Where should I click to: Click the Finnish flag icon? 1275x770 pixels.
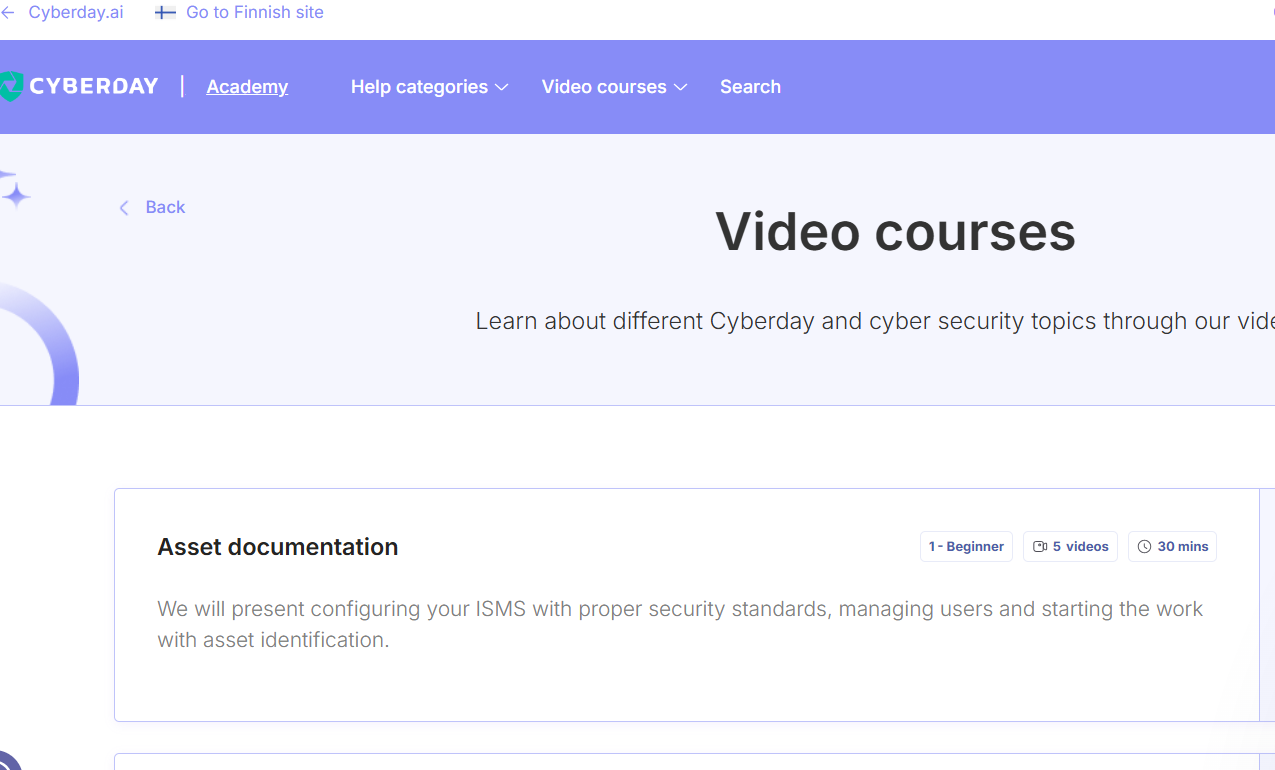[165, 13]
